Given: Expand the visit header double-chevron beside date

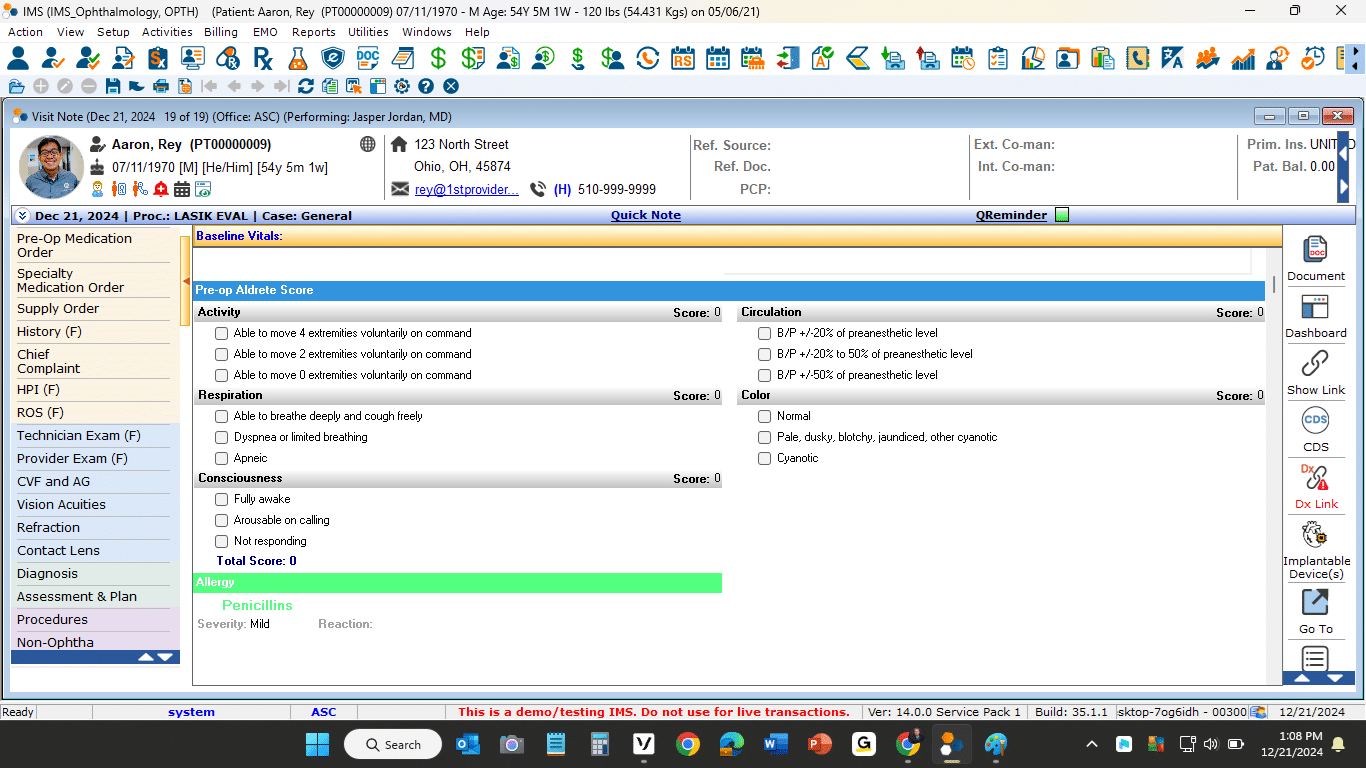Looking at the screenshot, I should (x=22, y=215).
